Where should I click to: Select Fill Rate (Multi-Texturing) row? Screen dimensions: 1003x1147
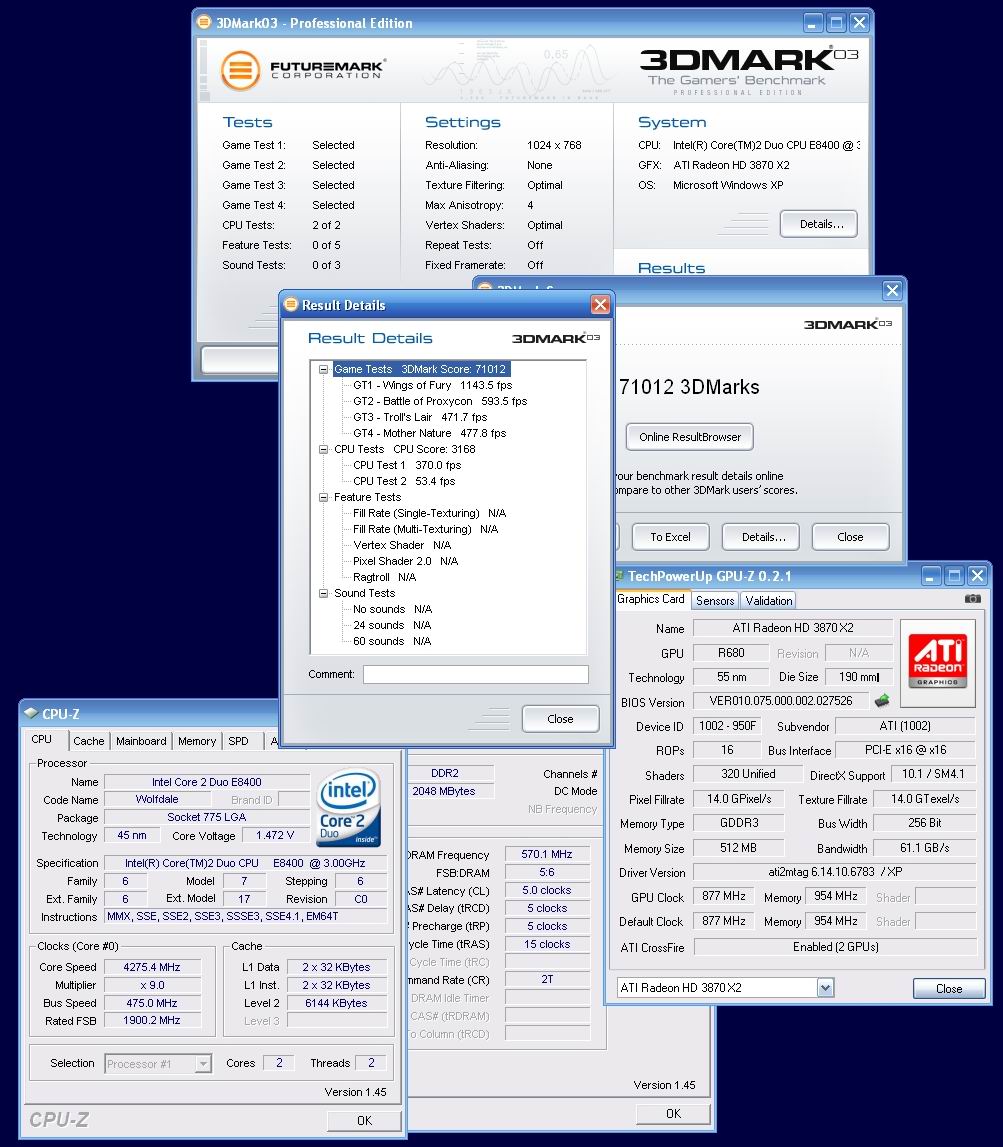click(425, 530)
